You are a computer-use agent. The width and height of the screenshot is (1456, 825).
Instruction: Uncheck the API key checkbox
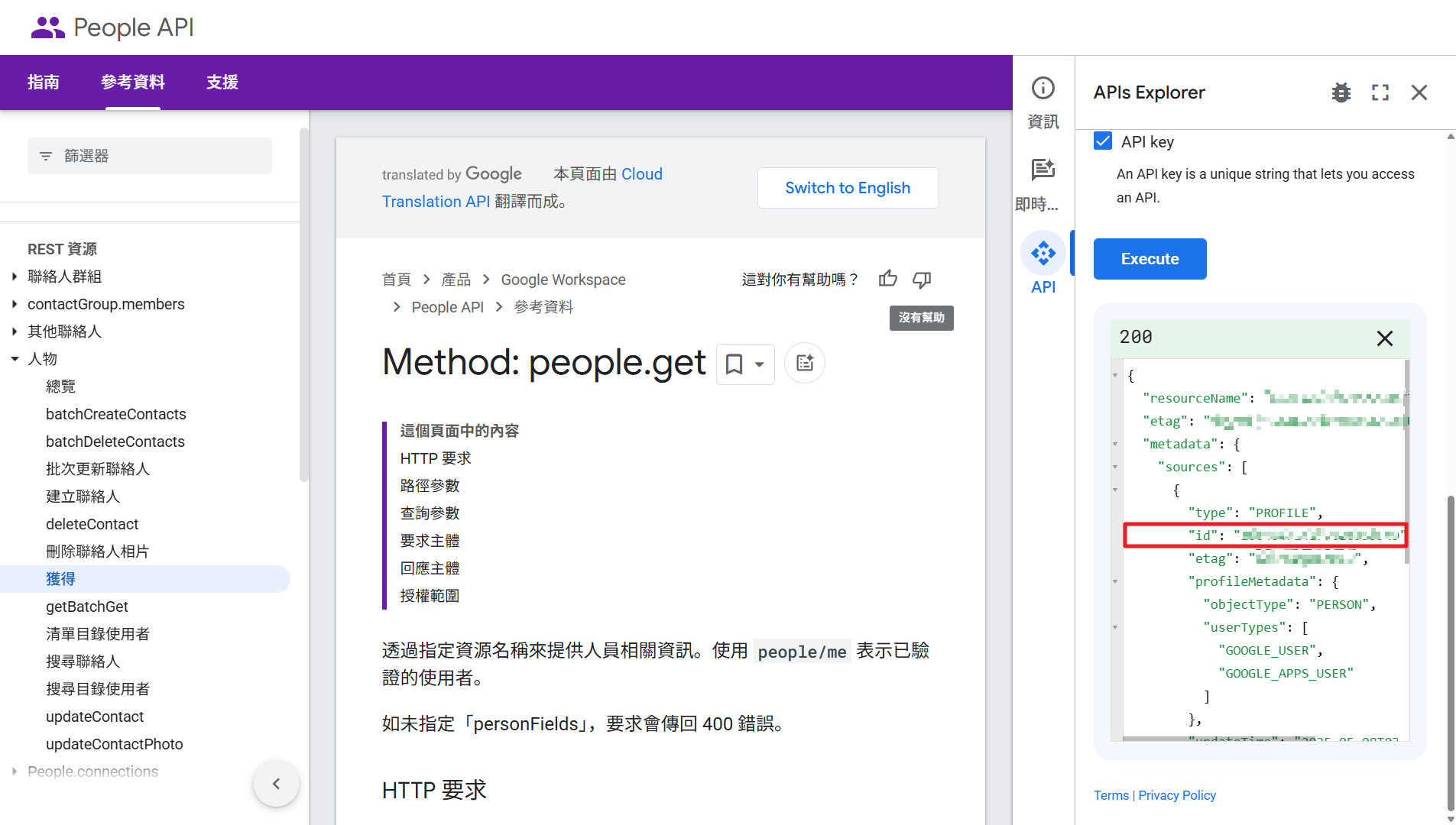[x=1103, y=141]
